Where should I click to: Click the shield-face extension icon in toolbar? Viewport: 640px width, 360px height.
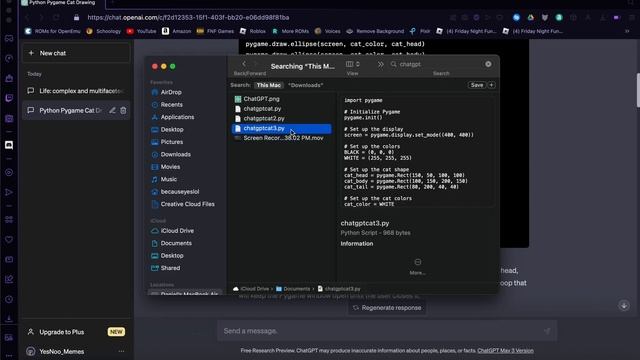544,18
